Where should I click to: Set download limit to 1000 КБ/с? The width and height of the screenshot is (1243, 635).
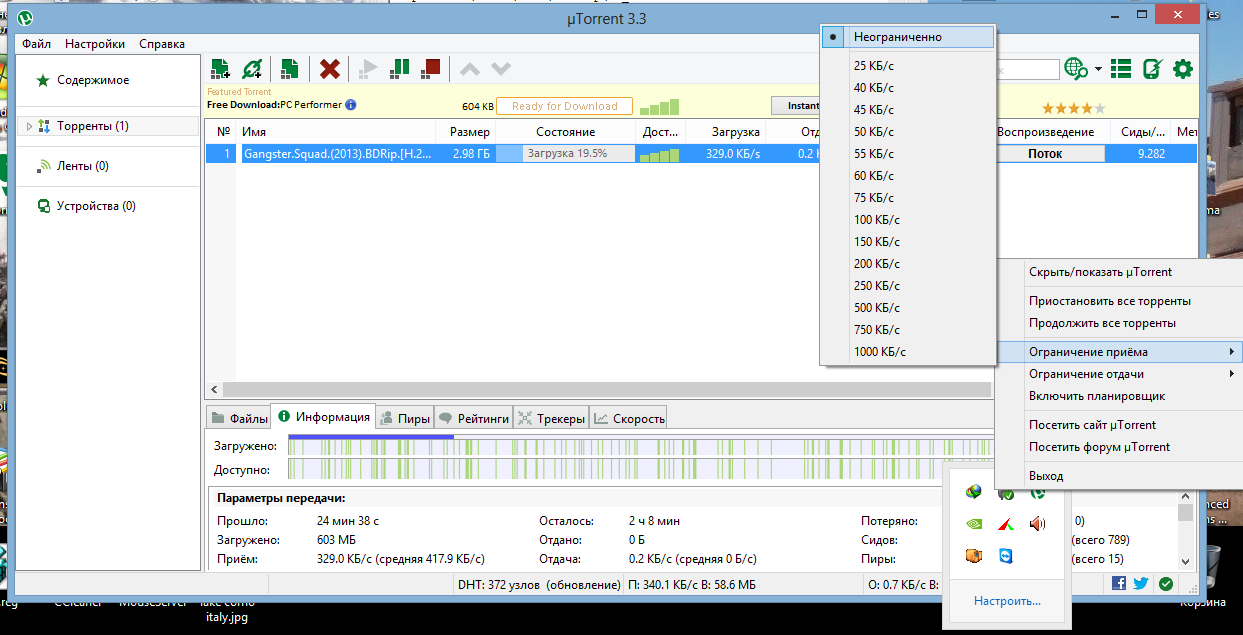tap(907, 351)
